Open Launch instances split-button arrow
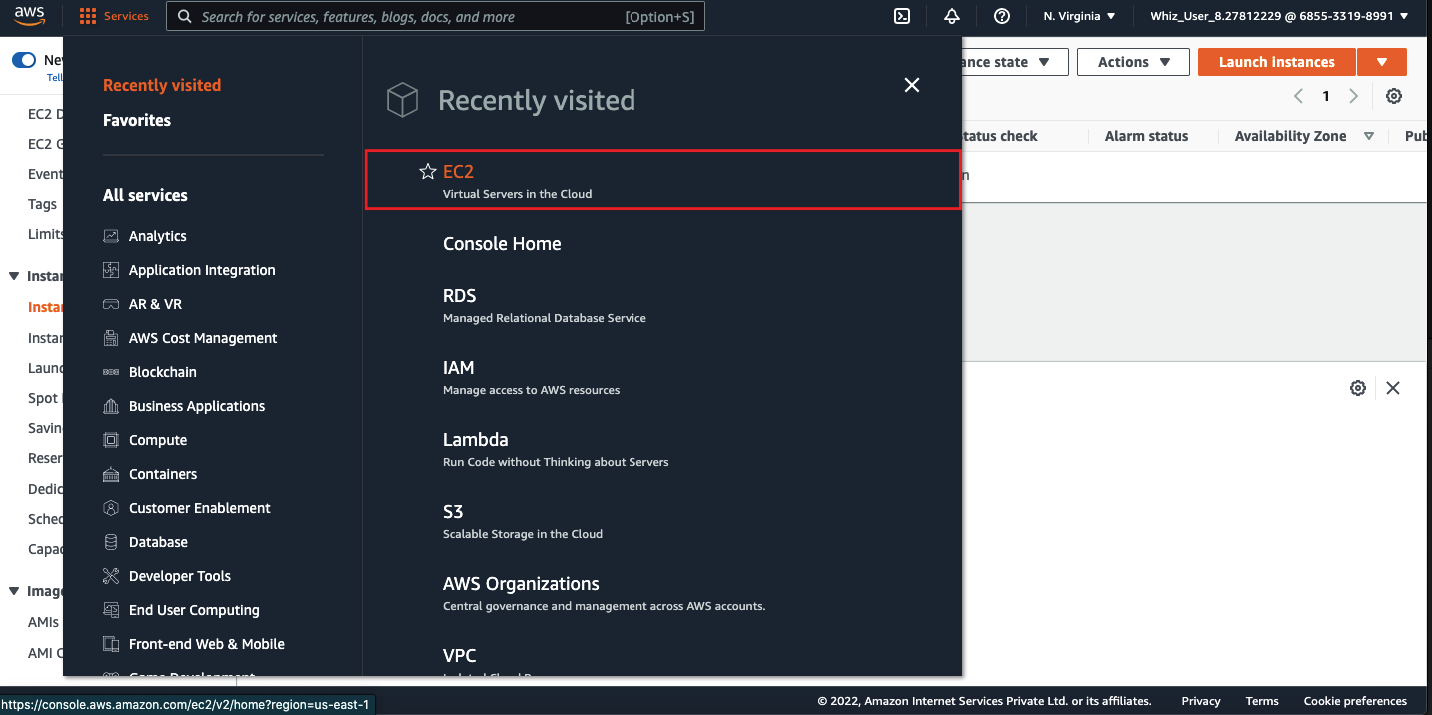 click(x=1382, y=62)
